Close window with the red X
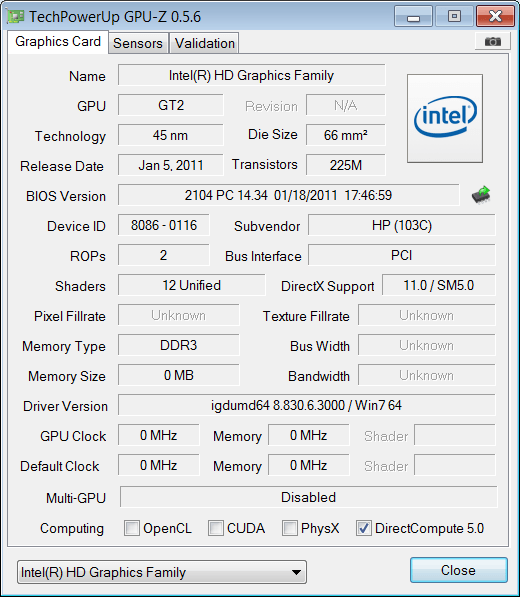 pos(495,16)
